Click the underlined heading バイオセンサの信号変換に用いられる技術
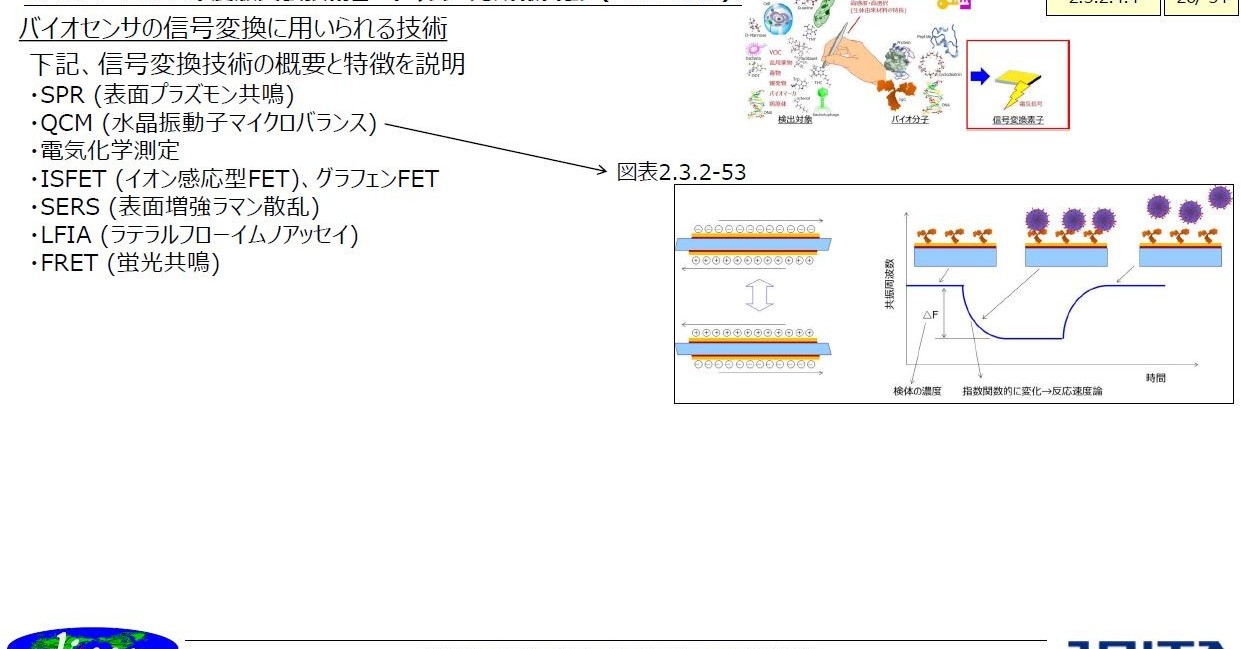Image resolution: width=1241 pixels, height=649 pixels. tap(232, 29)
